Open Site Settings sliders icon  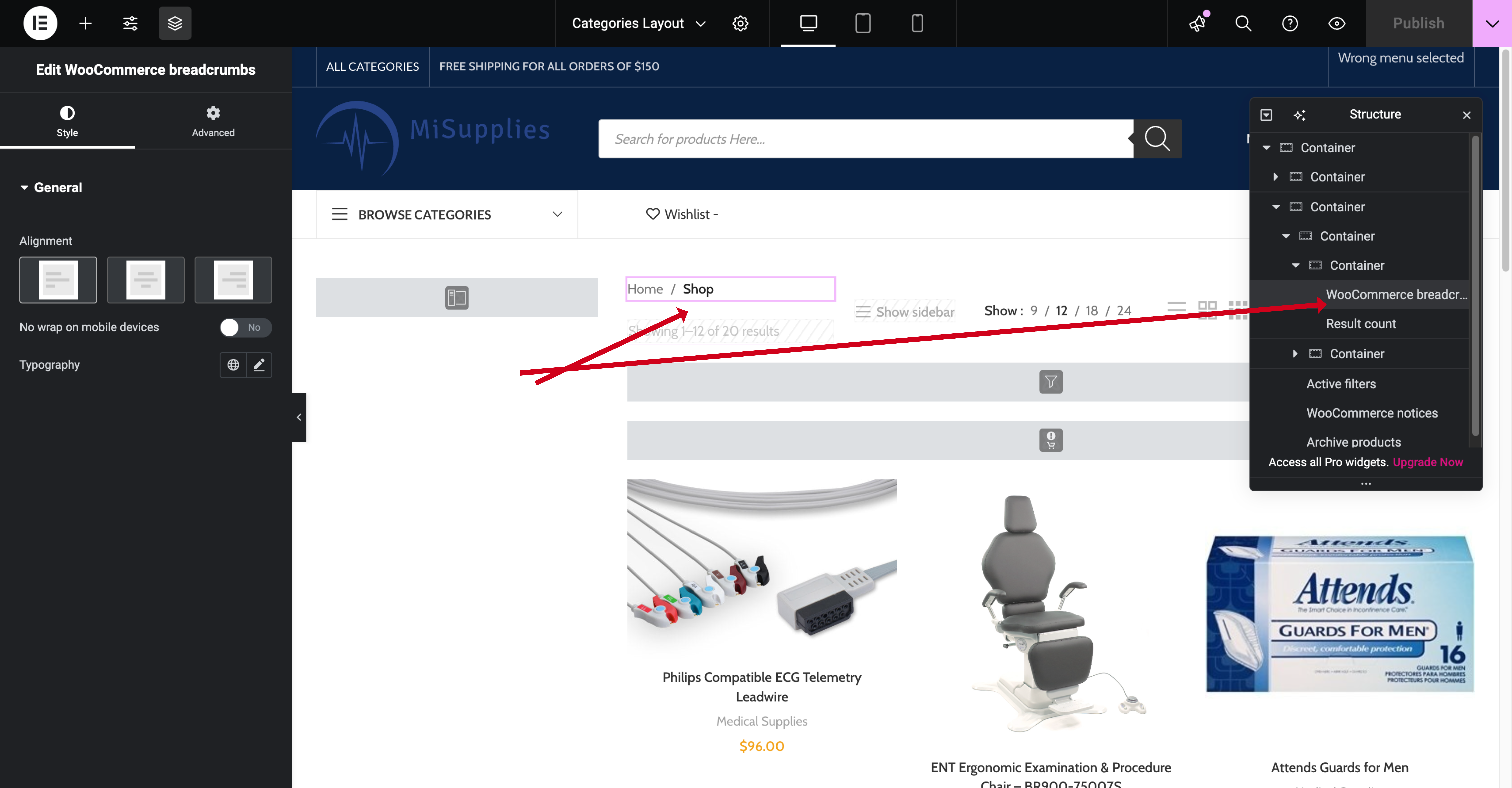(130, 24)
